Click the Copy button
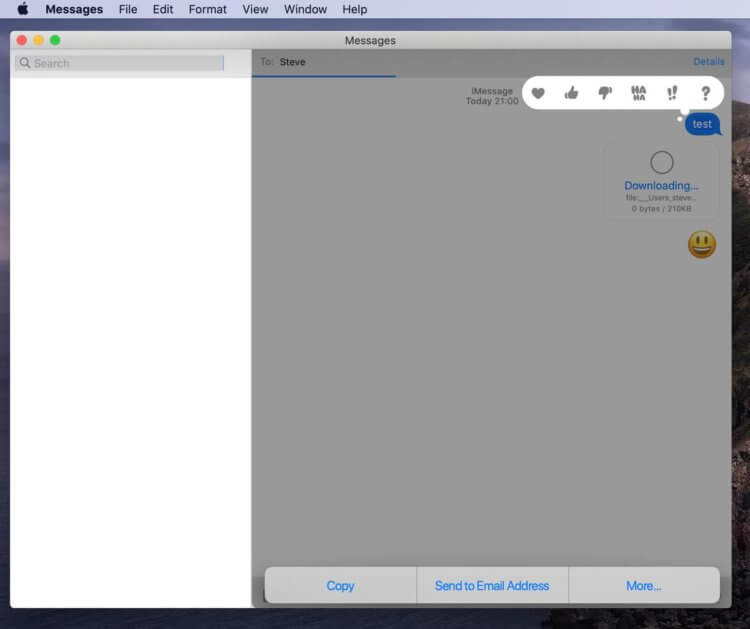The height and width of the screenshot is (629, 750). click(x=341, y=585)
